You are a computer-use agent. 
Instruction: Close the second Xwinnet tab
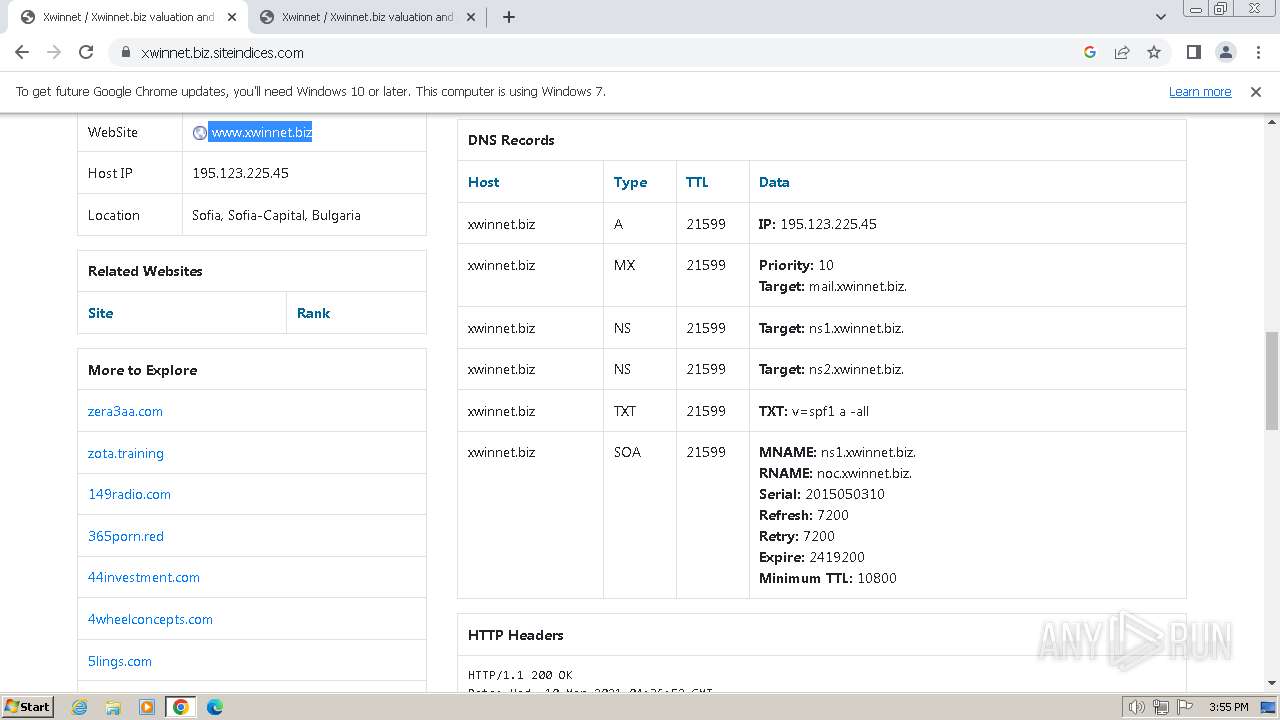click(470, 17)
